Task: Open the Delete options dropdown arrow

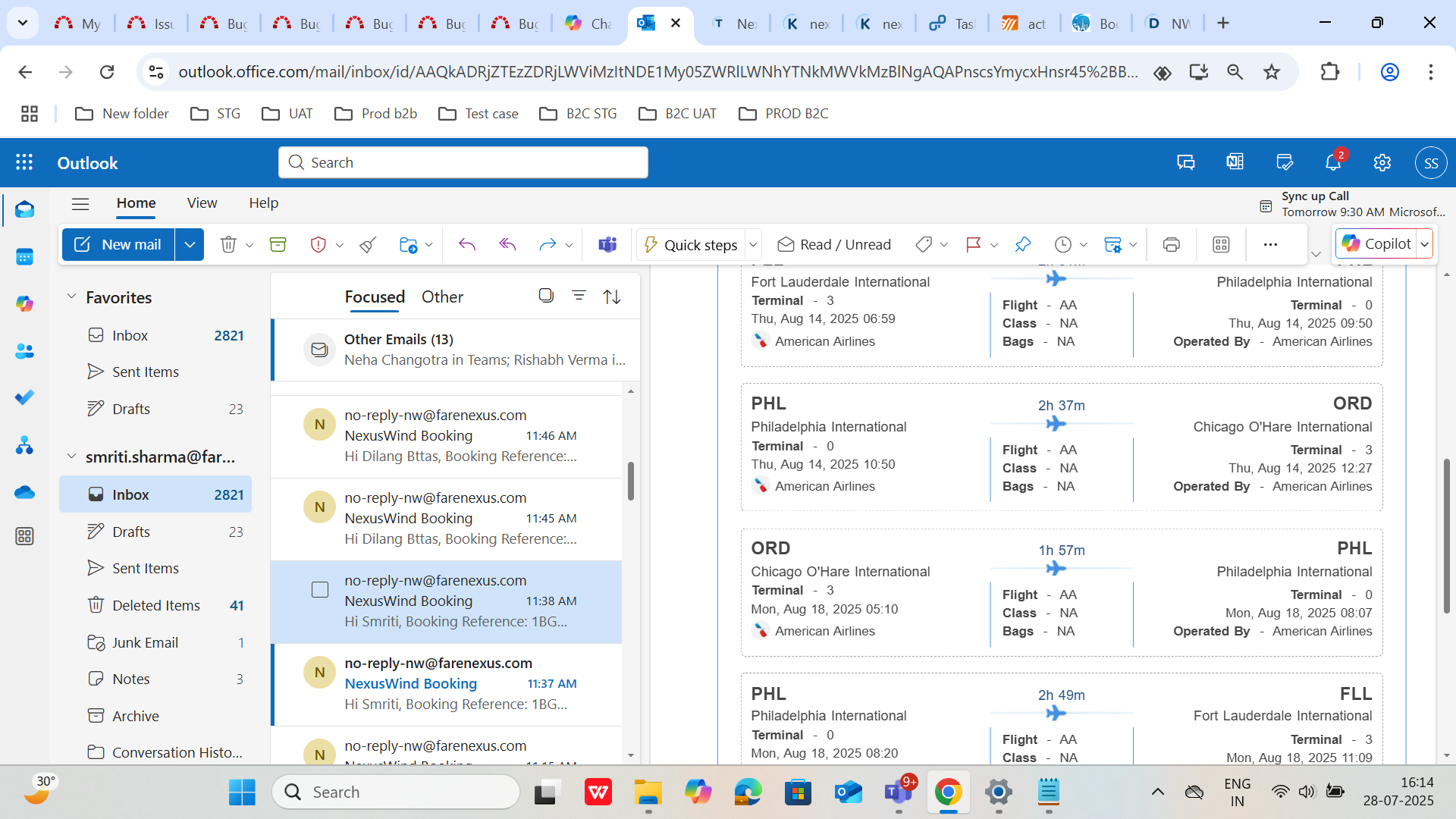Action: tap(249, 245)
